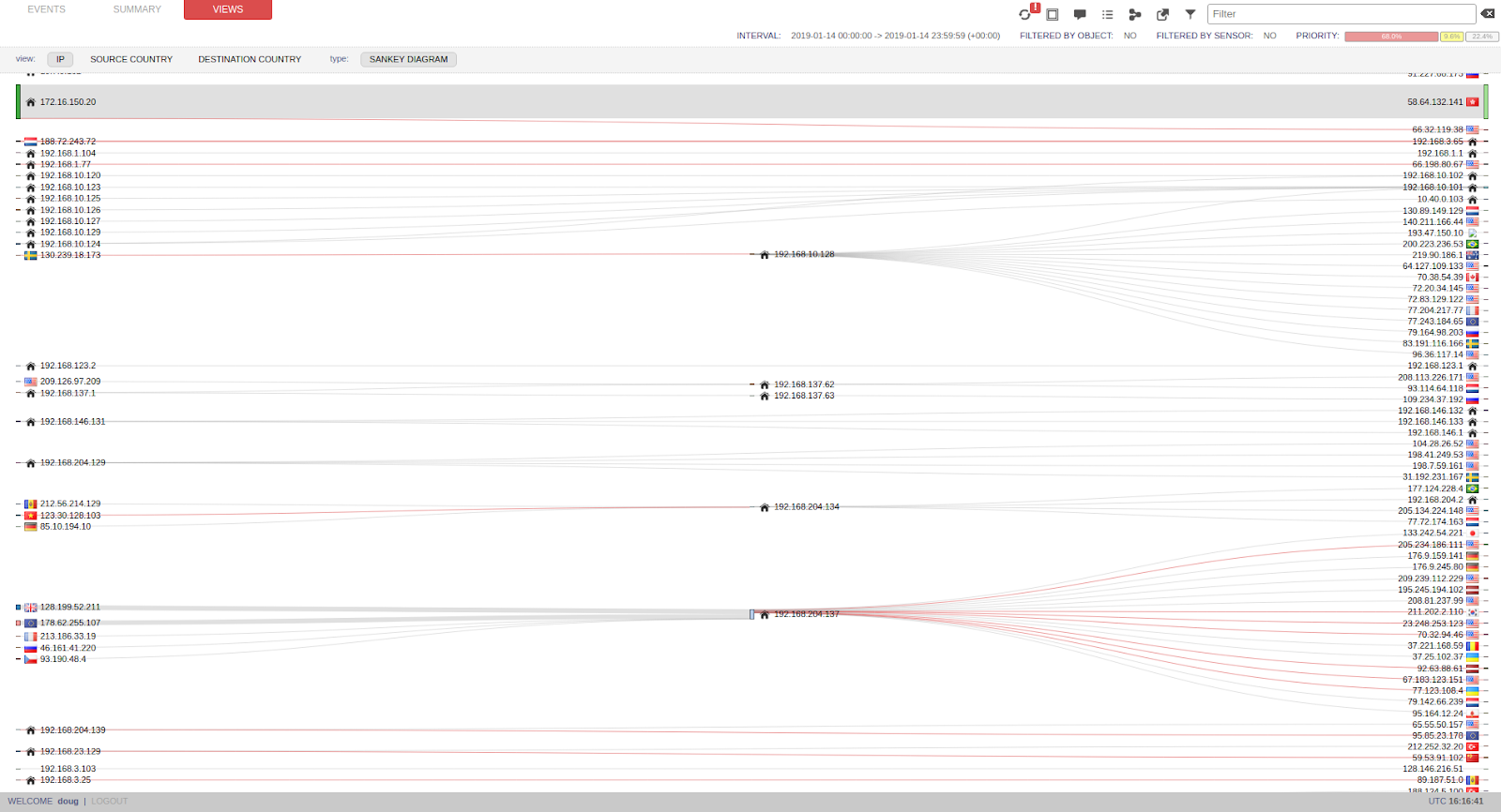Click the LOGOUT link
1501x812 pixels.
(x=110, y=802)
